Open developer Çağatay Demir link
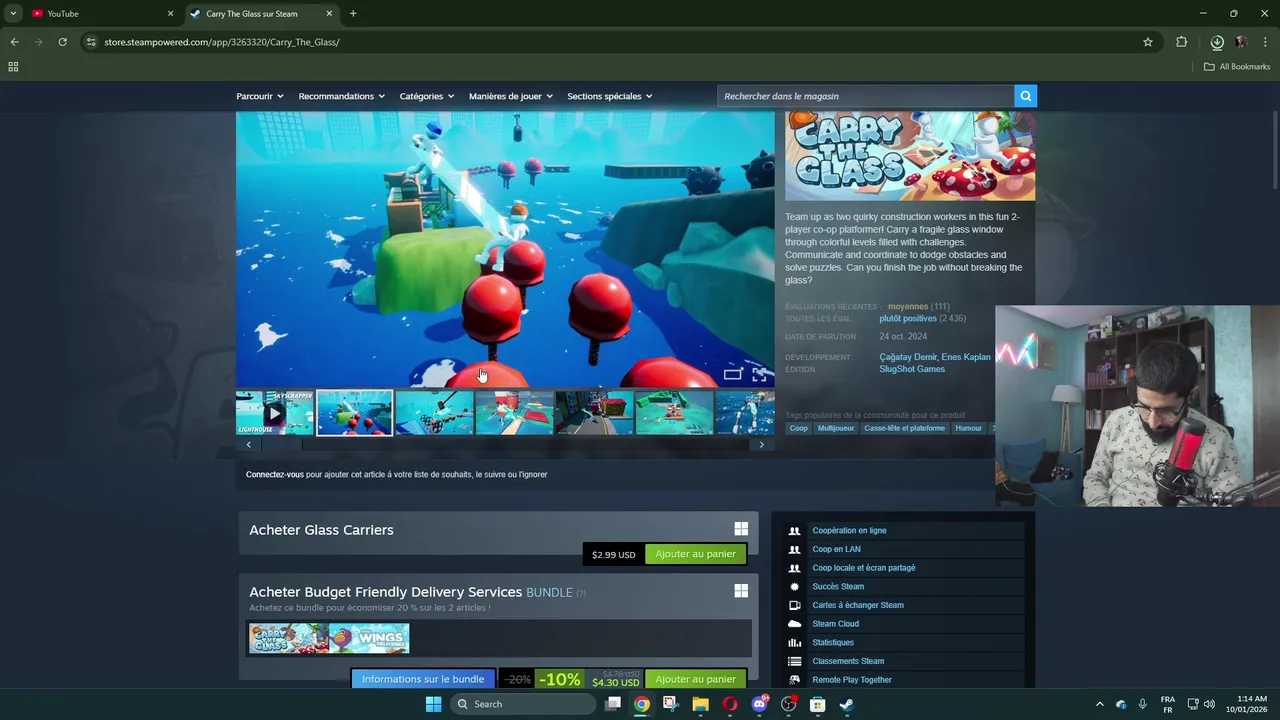The image size is (1280, 720). [907, 357]
